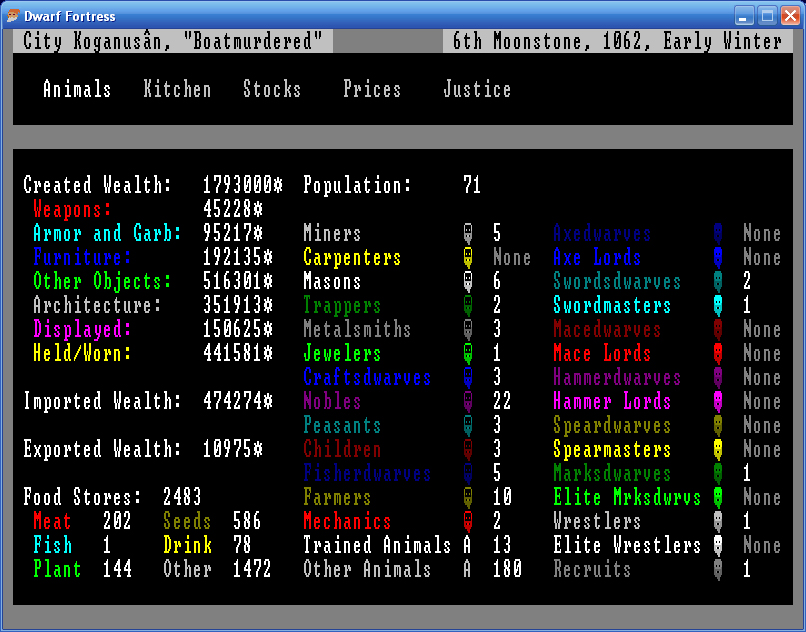Click the Food Stores total 2483
The image size is (806, 632).
click(x=182, y=497)
